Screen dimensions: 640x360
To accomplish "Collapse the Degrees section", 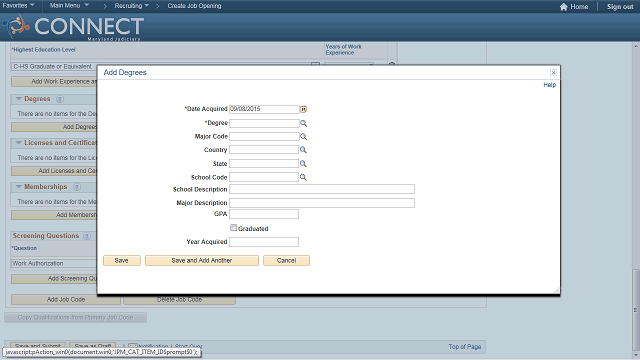I will click(x=18, y=99).
